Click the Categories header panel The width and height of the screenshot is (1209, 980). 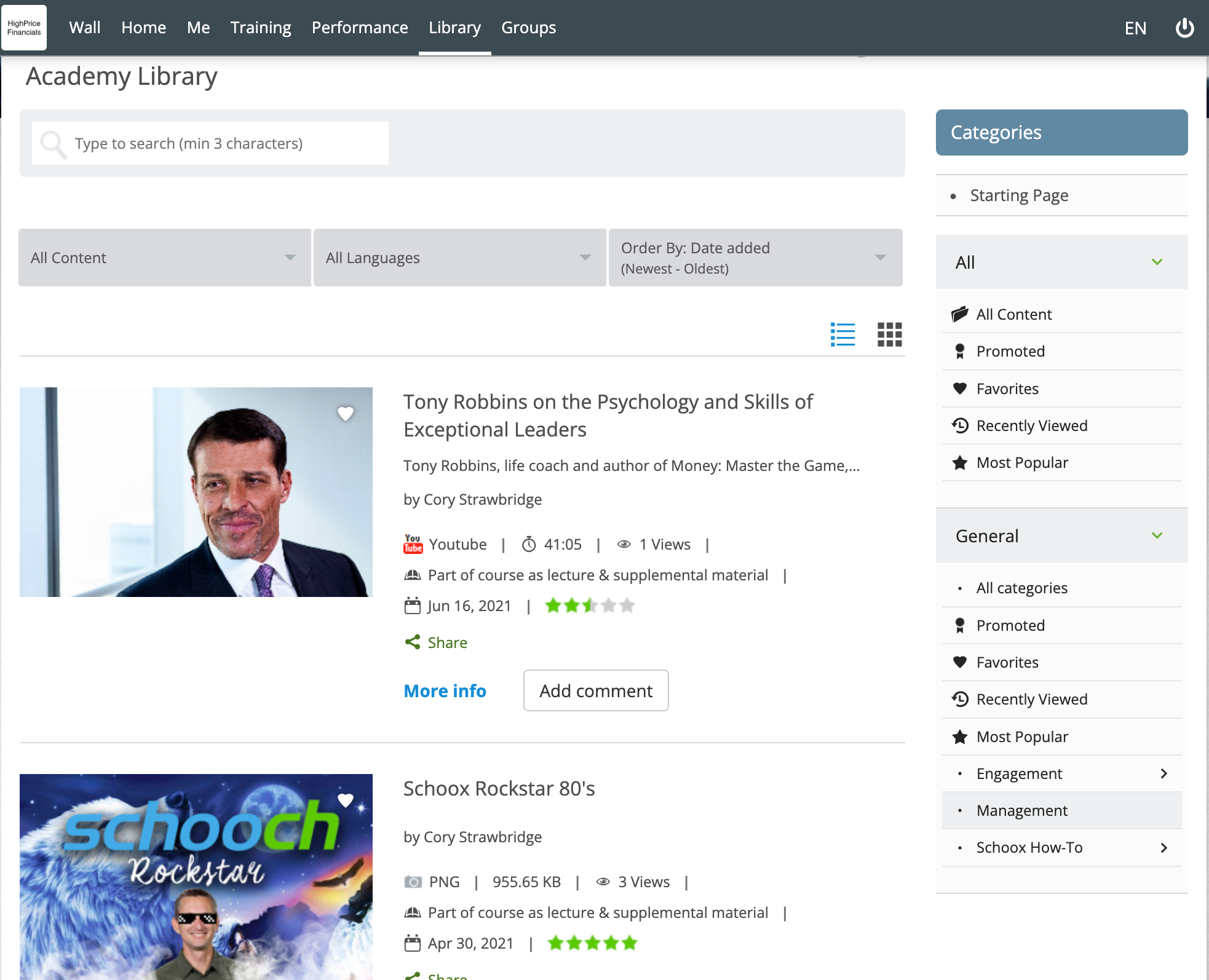point(1061,132)
